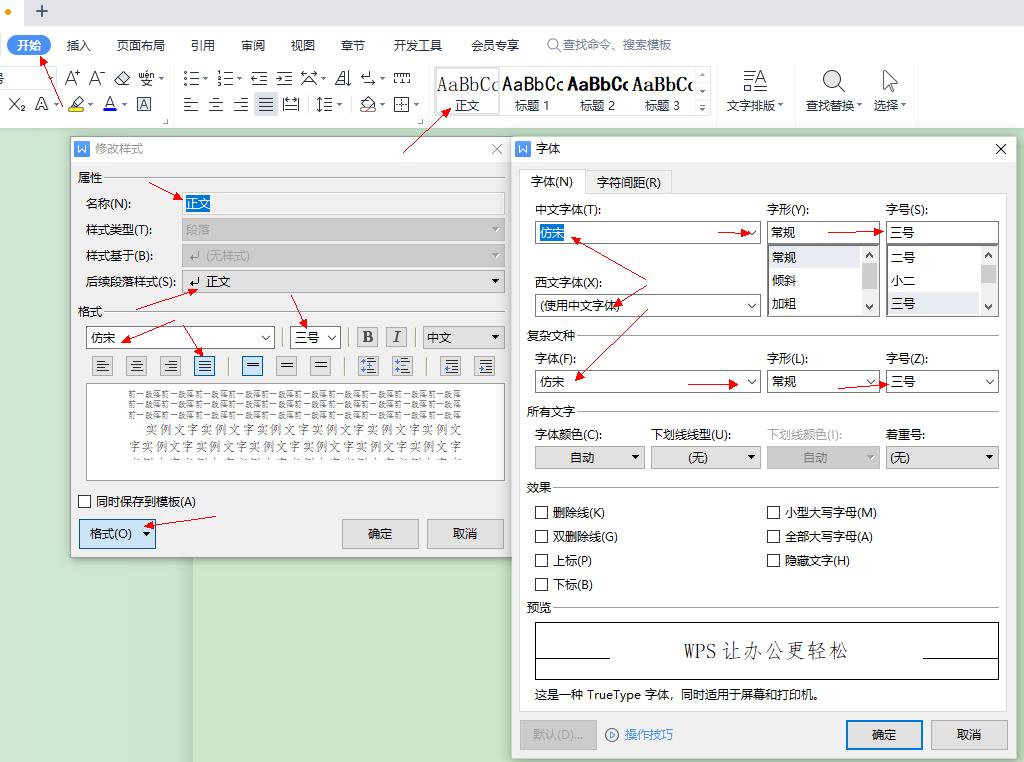Open the 插入 ribbon tab
Viewport: 1024px width, 762px height.
pyautogui.click(x=79, y=44)
